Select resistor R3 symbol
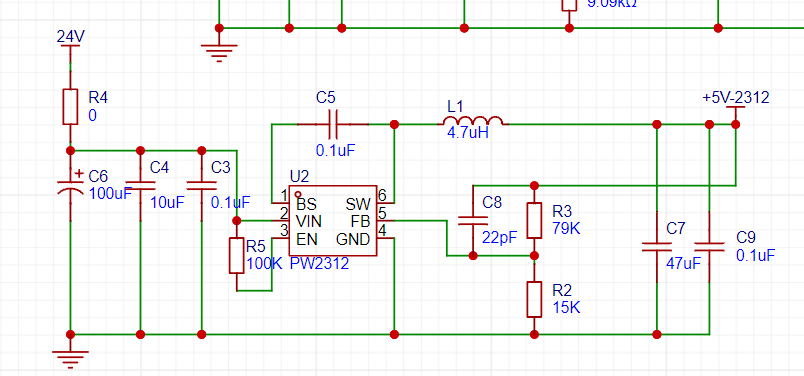This screenshot has height=376, width=804. click(x=534, y=220)
